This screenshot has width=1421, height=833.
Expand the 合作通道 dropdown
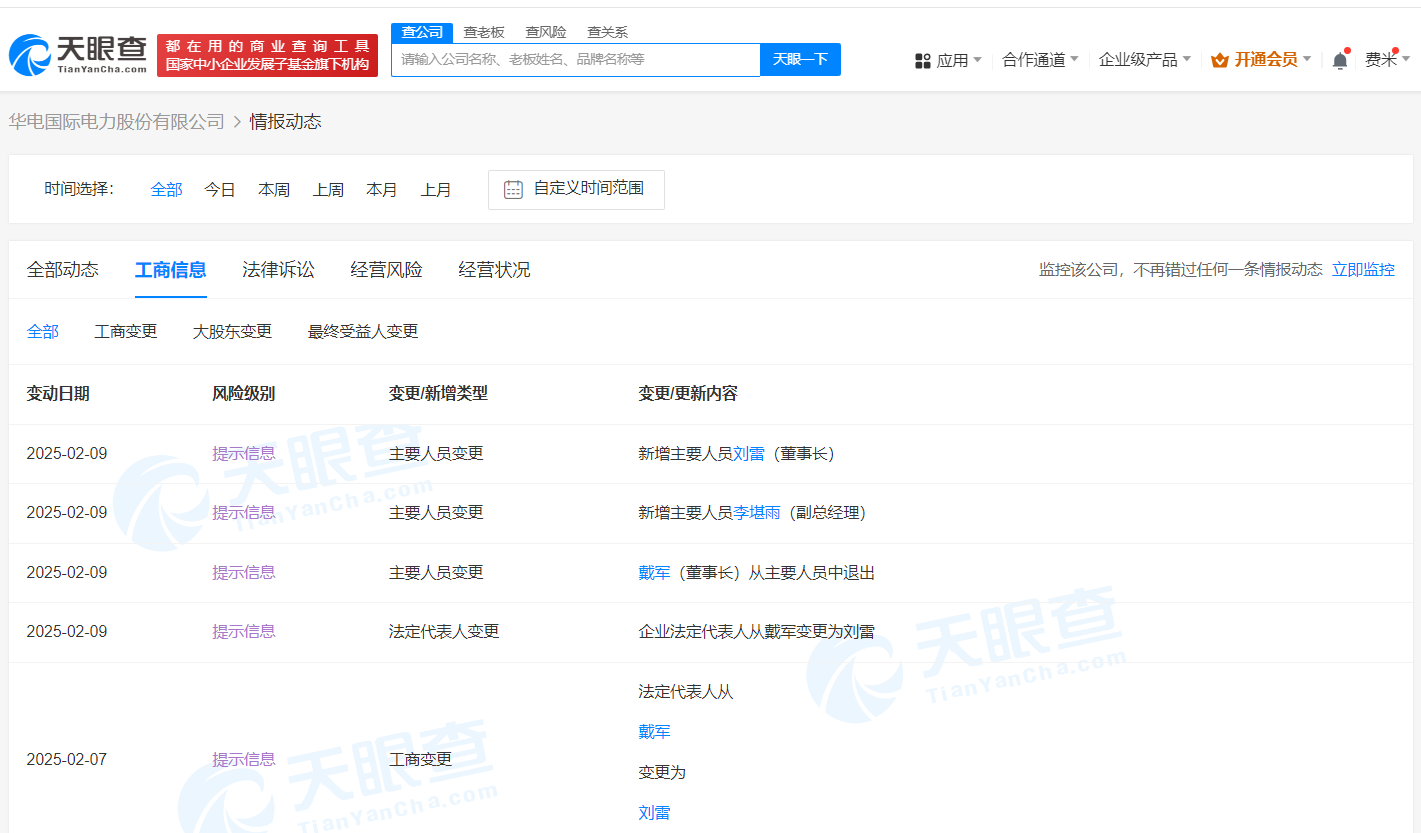[x=1032, y=59]
